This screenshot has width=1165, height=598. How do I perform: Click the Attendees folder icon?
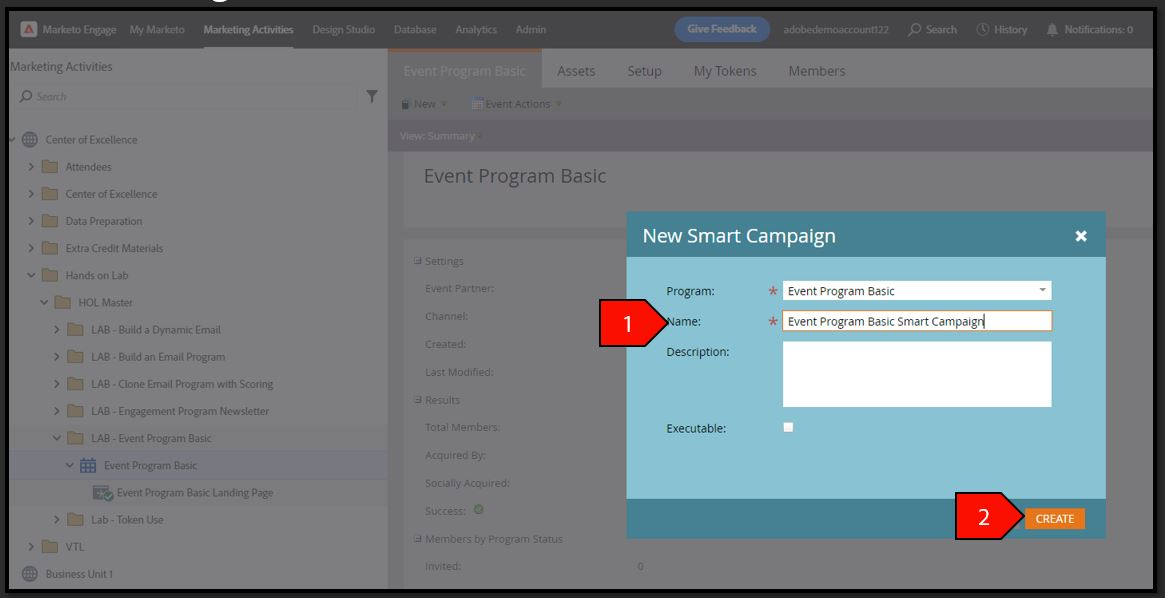[50, 167]
